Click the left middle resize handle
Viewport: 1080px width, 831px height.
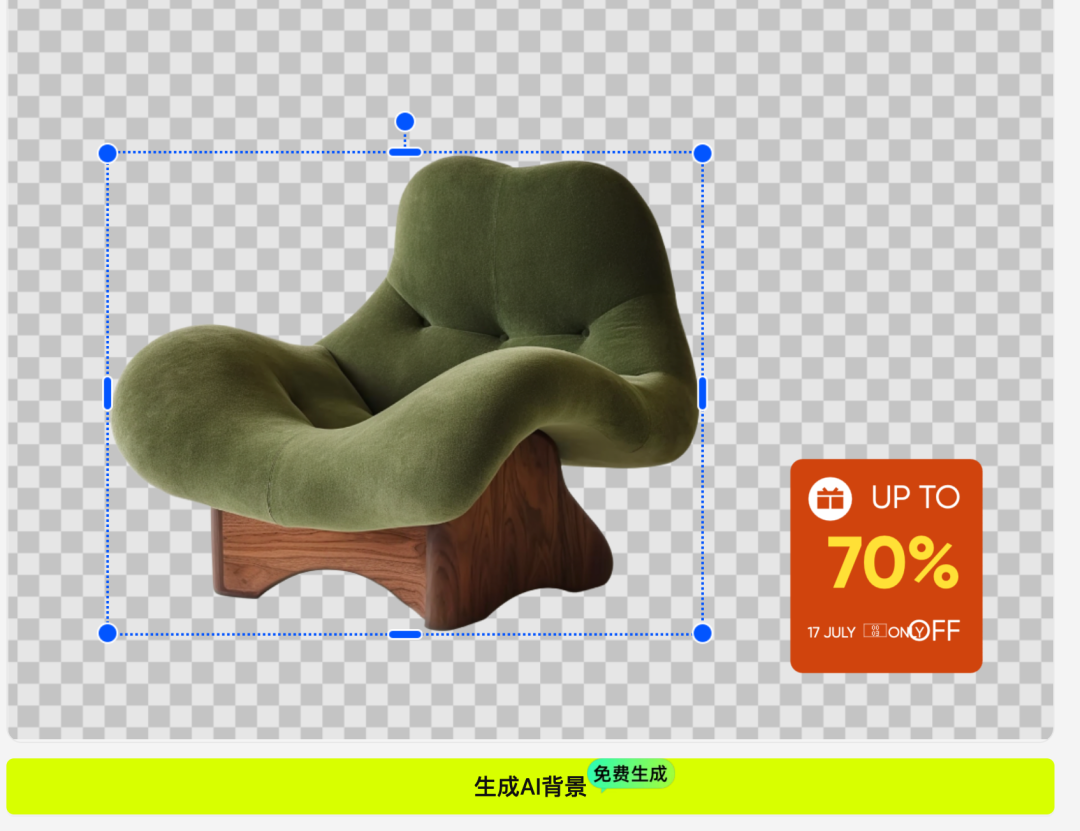106,392
